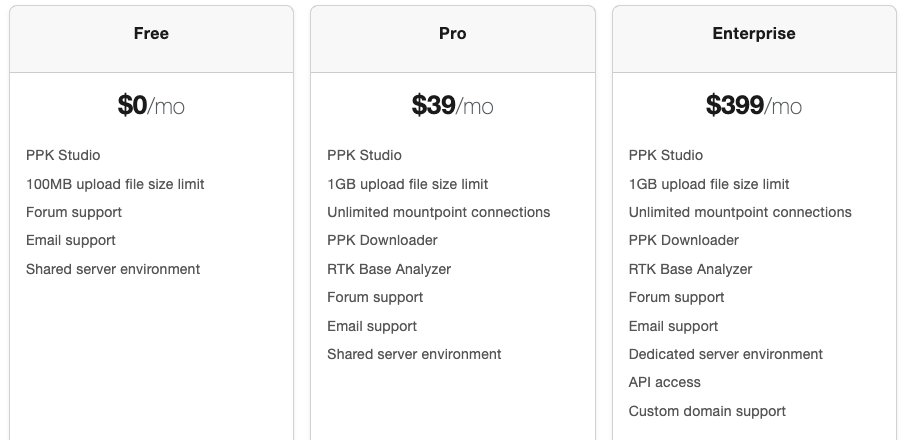Click the $399/mo Enterprise price
907x440 pixels.
tap(754, 105)
